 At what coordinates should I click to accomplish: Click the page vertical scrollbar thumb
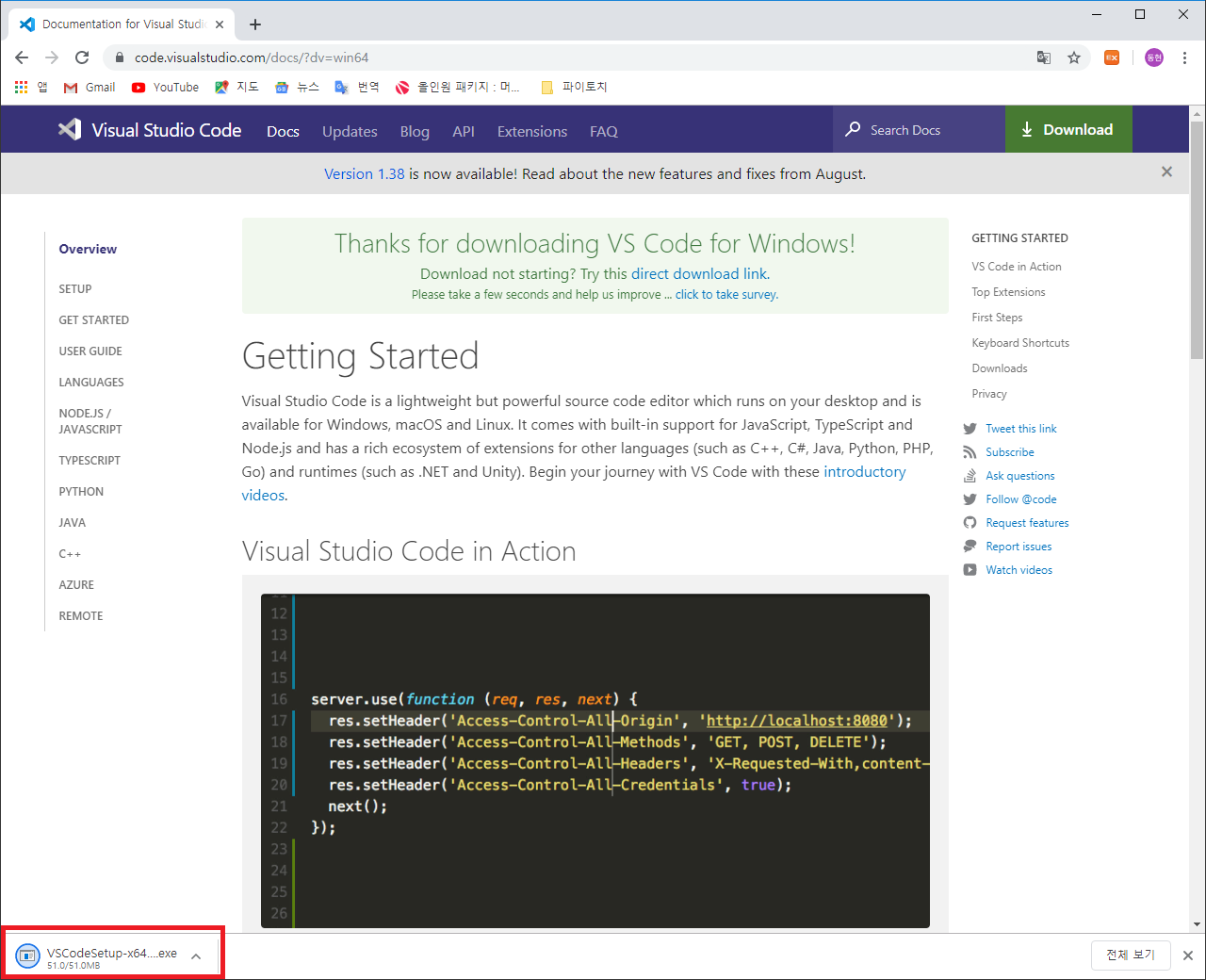(1197, 240)
